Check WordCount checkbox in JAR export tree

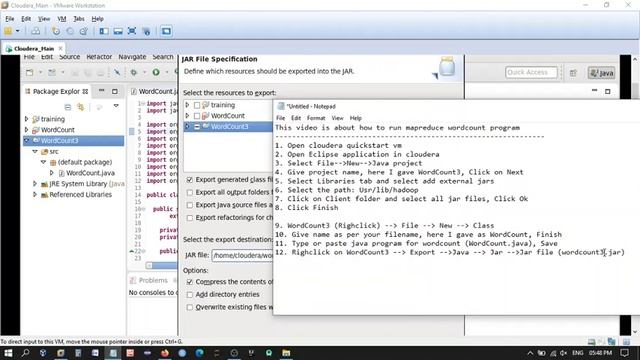(x=197, y=116)
